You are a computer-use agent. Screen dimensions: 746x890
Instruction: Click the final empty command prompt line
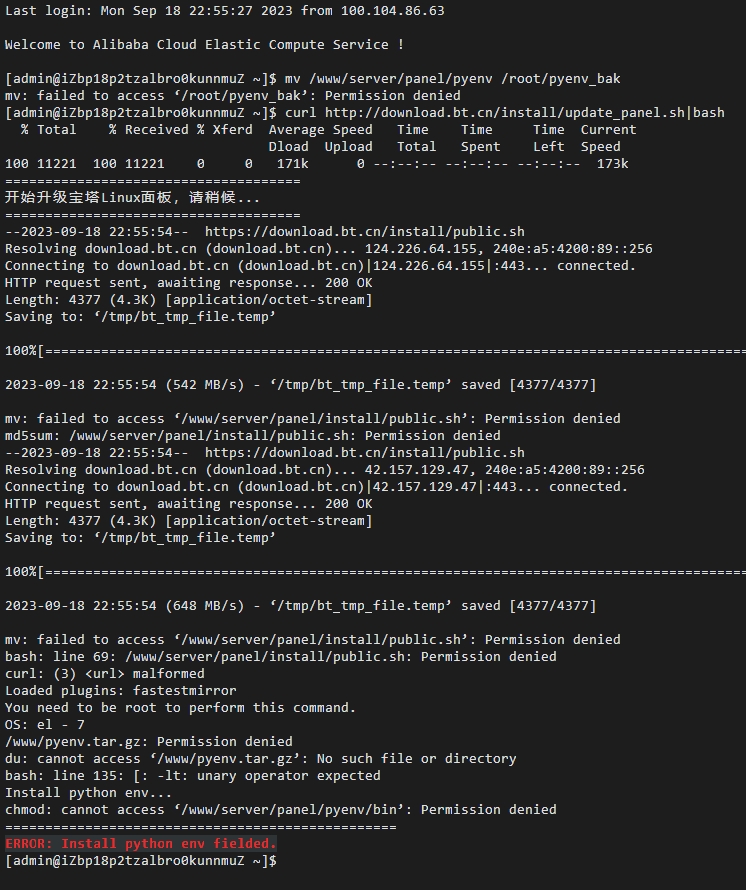[141, 860]
